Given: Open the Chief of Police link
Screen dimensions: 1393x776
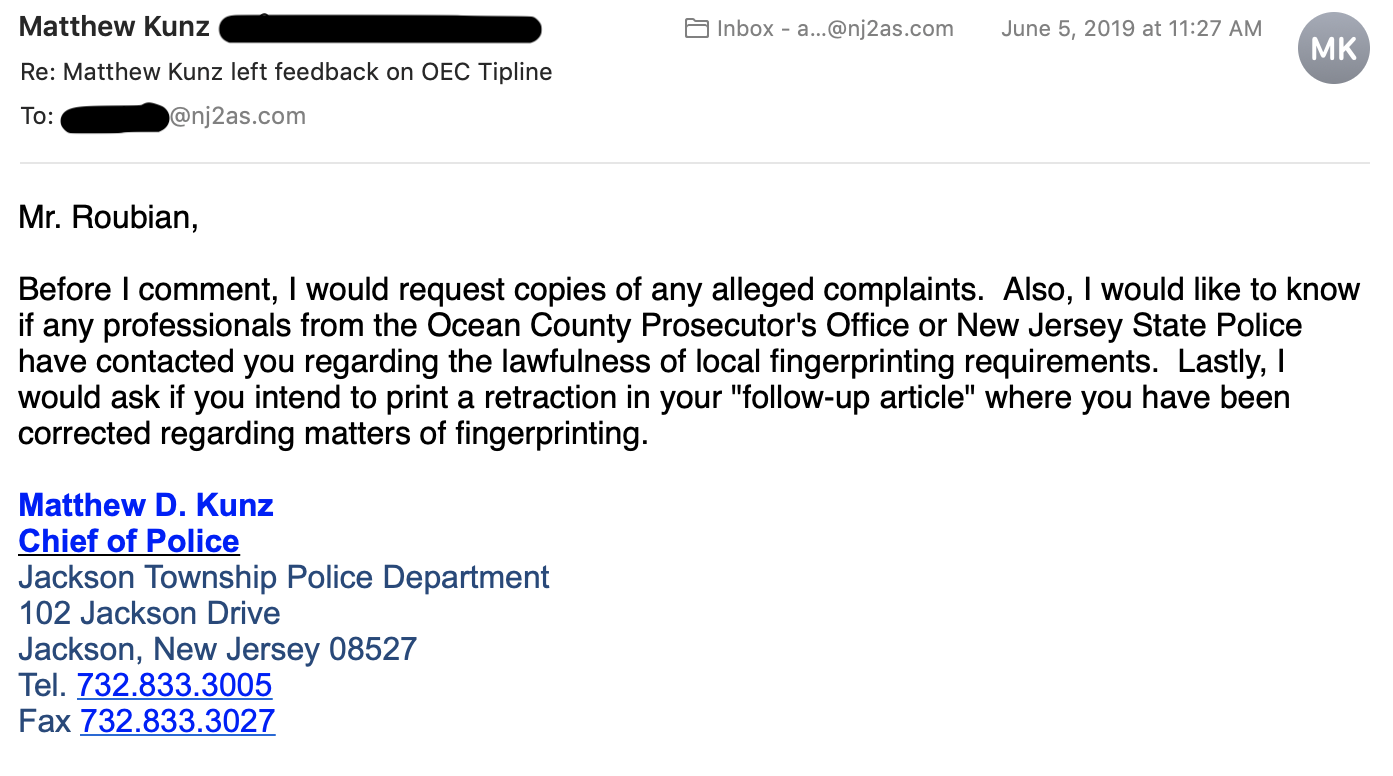Looking at the screenshot, I should click(129, 541).
